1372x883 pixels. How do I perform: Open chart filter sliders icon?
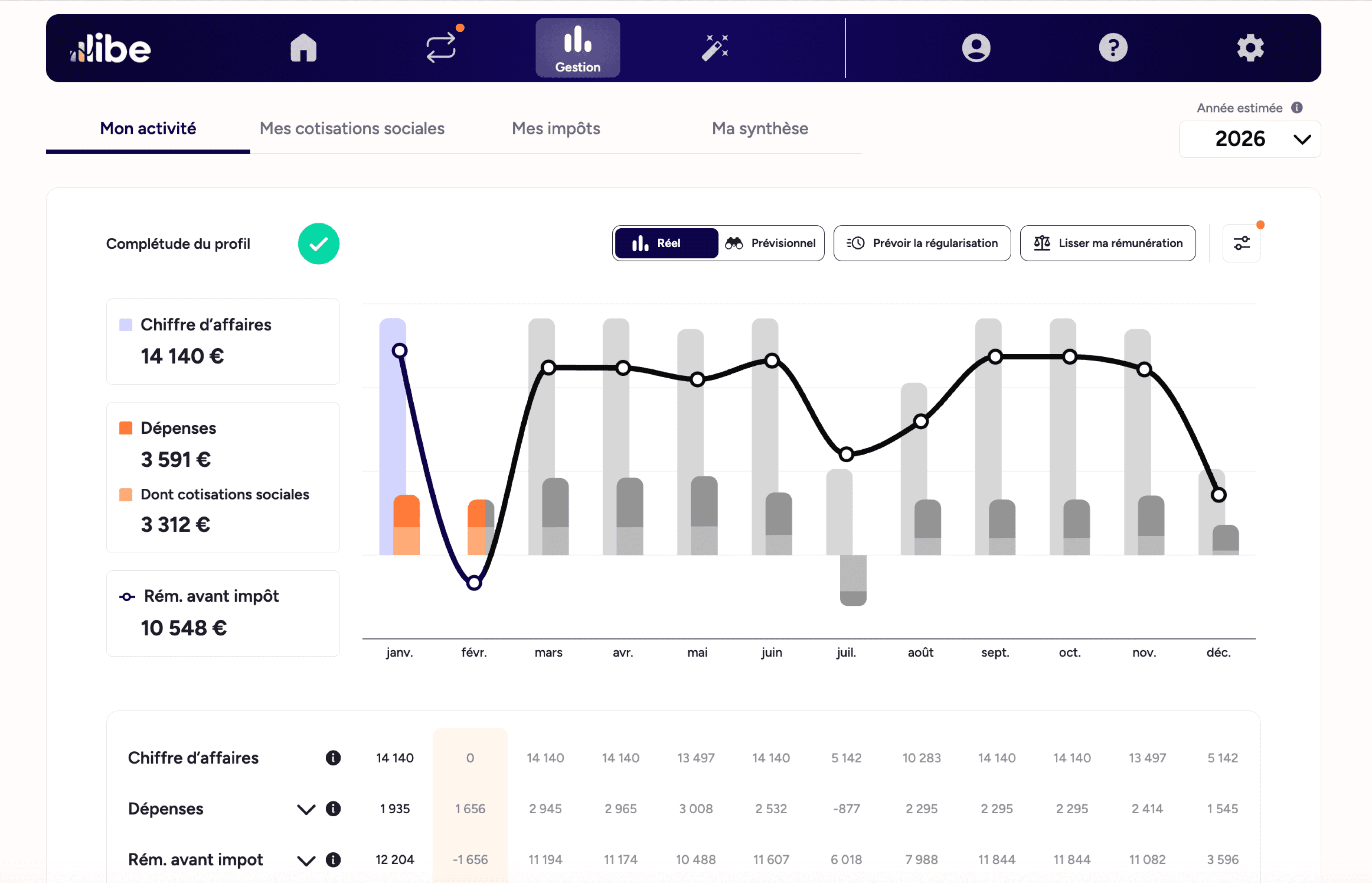(x=1241, y=243)
